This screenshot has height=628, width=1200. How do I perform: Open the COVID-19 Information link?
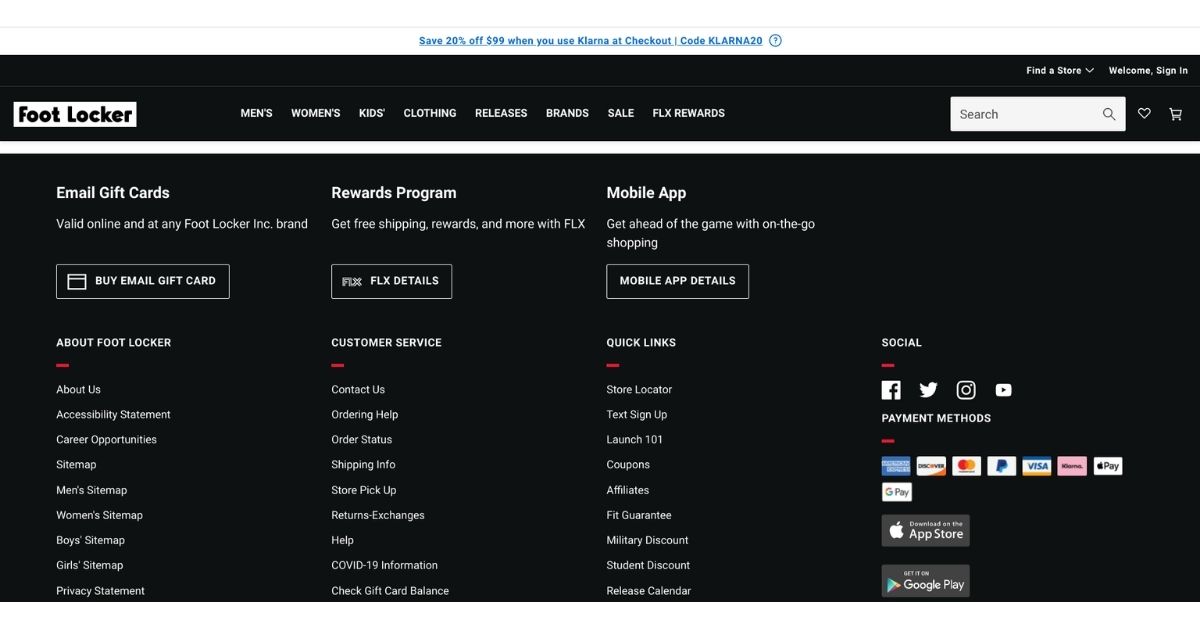(384, 566)
